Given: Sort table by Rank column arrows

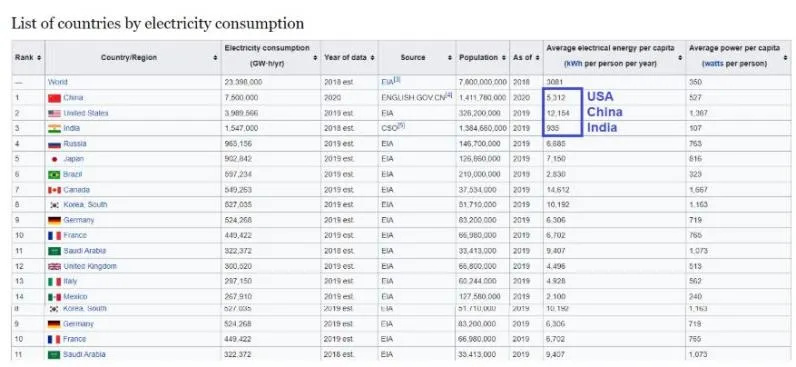Looking at the screenshot, I should click(x=39, y=58).
